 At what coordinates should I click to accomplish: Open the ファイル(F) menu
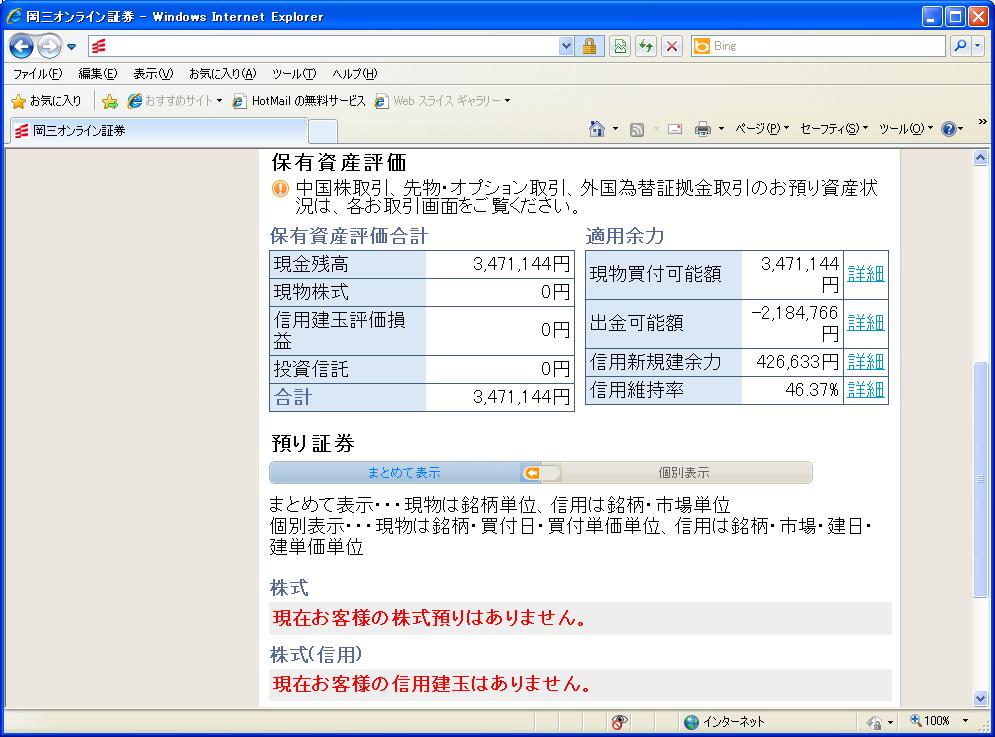(x=37, y=74)
